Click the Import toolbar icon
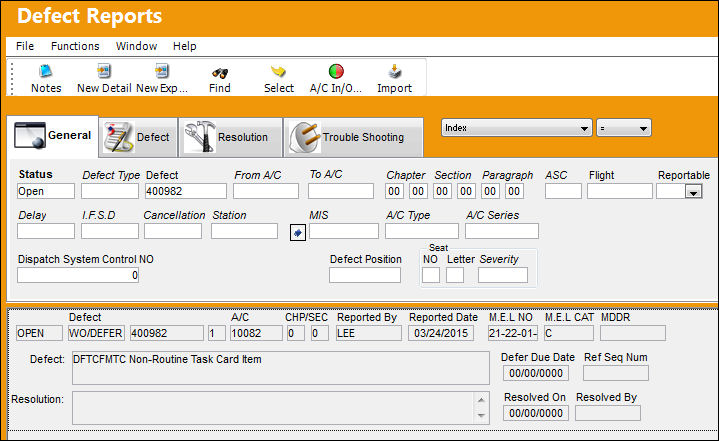This screenshot has width=719, height=441. click(394, 71)
